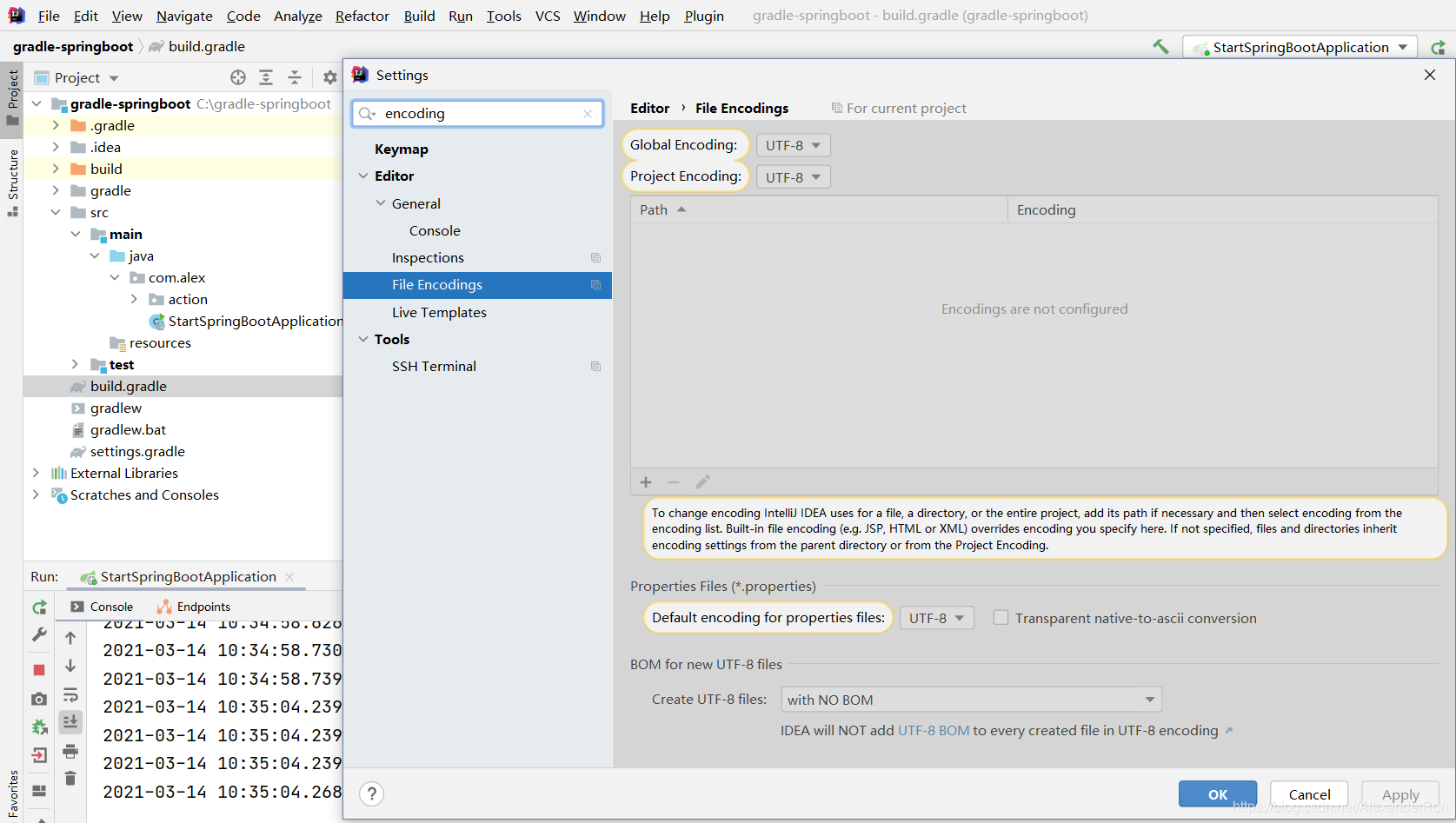Open Project Encoding dropdown
The height and width of the screenshot is (823, 1456).
point(793,177)
